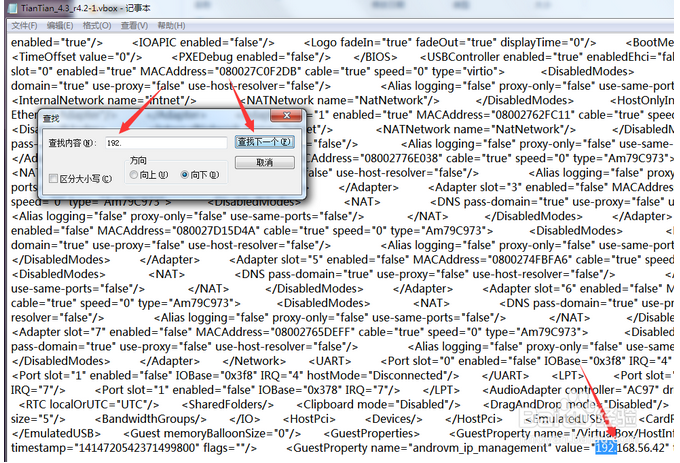
Task: Click the <IOAPIC enabled="false"/> text
Action: (x=203, y=42)
